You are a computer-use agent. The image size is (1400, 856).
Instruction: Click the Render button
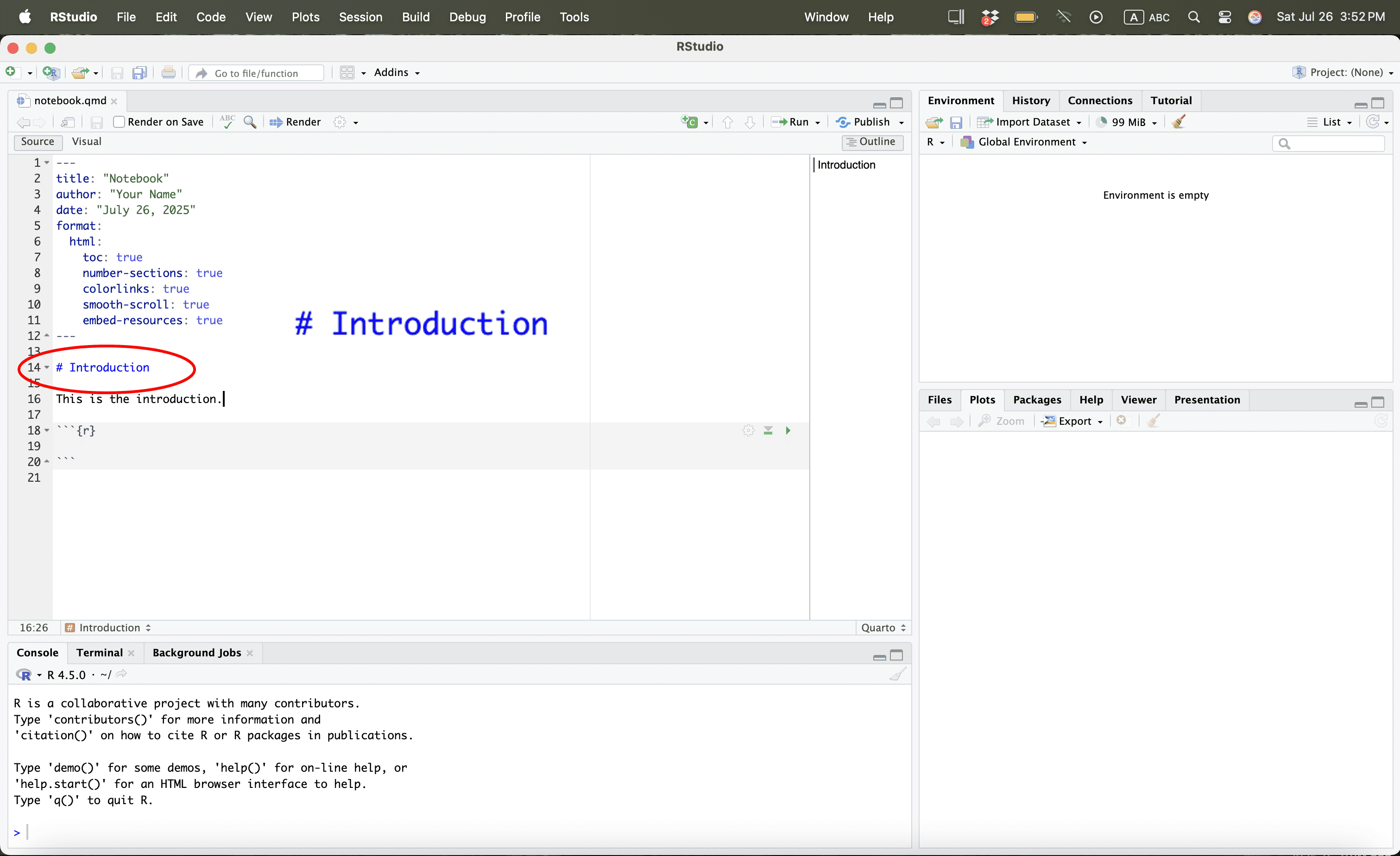click(296, 122)
